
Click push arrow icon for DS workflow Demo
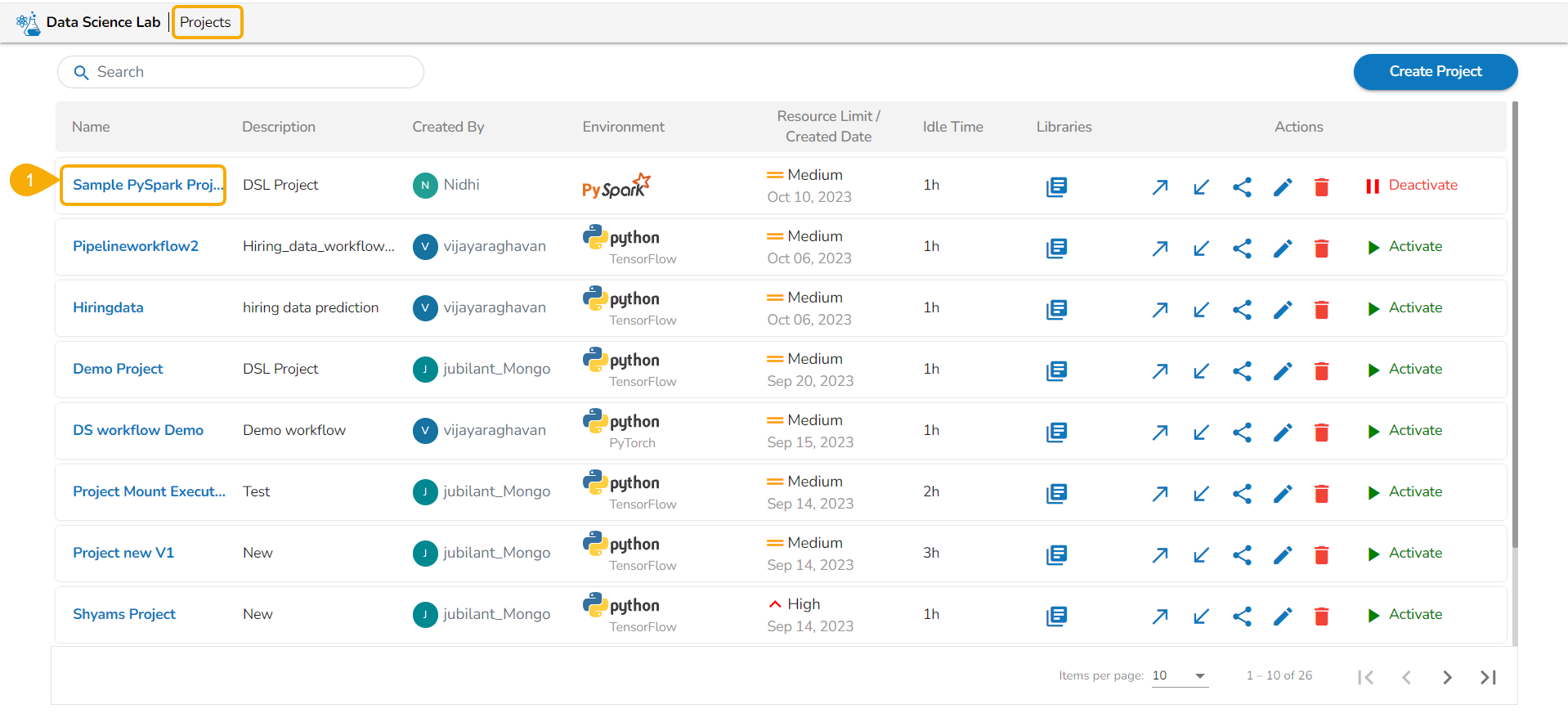[1159, 433]
